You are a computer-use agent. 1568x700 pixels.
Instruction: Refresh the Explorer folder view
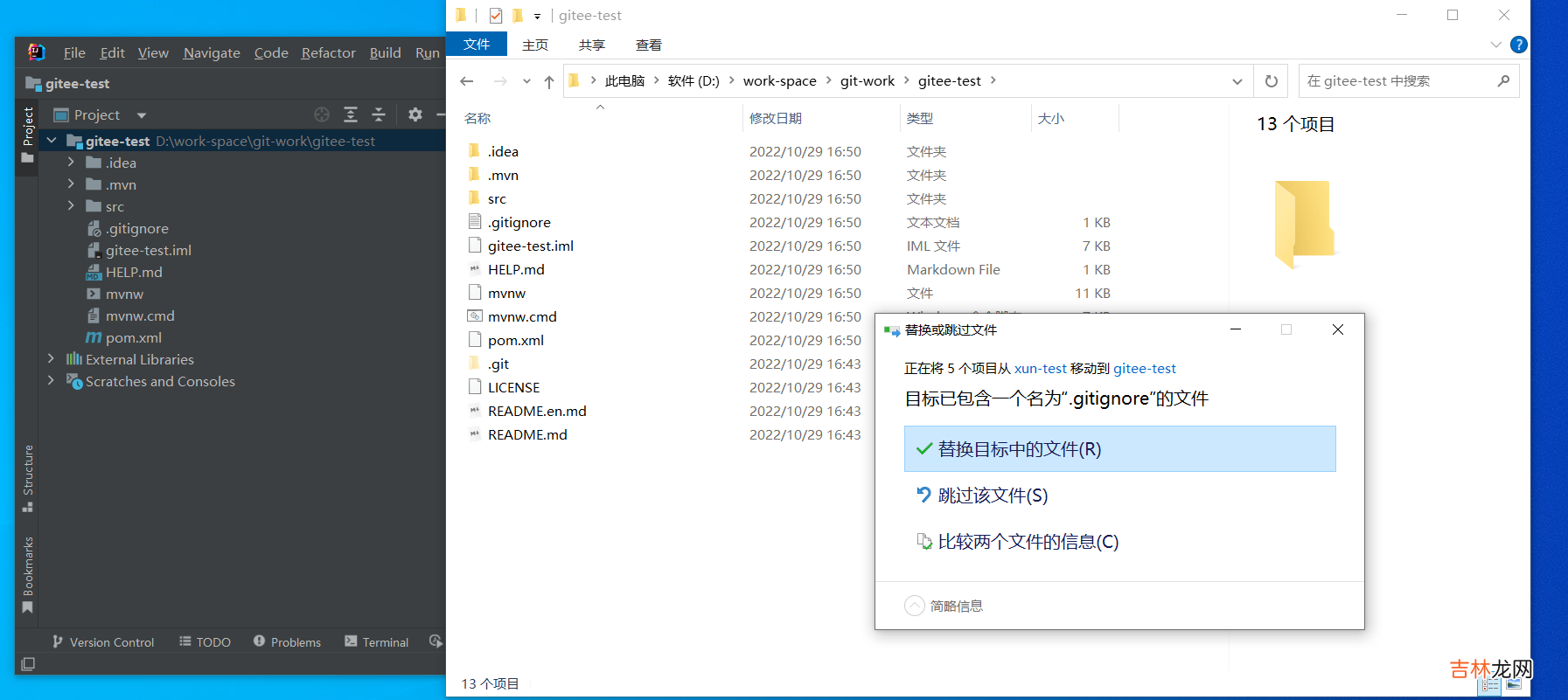click(1272, 81)
